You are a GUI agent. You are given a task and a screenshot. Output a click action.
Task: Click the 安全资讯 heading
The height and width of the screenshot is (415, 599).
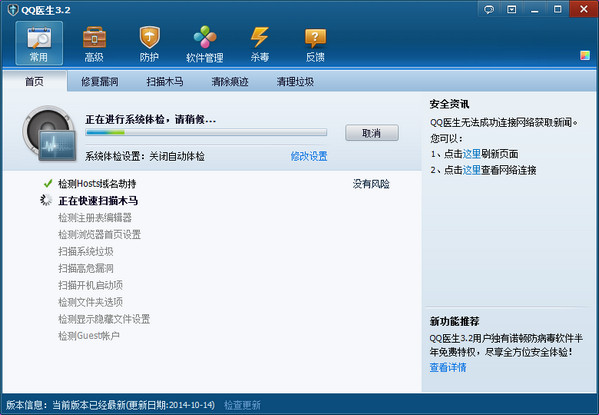pos(449,104)
